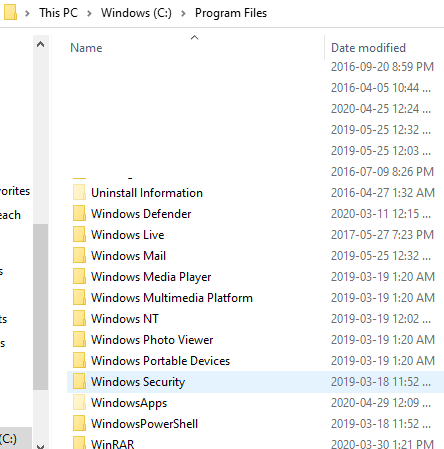
Task: Click the navigation pane scroll down arrow
Action: point(41,446)
